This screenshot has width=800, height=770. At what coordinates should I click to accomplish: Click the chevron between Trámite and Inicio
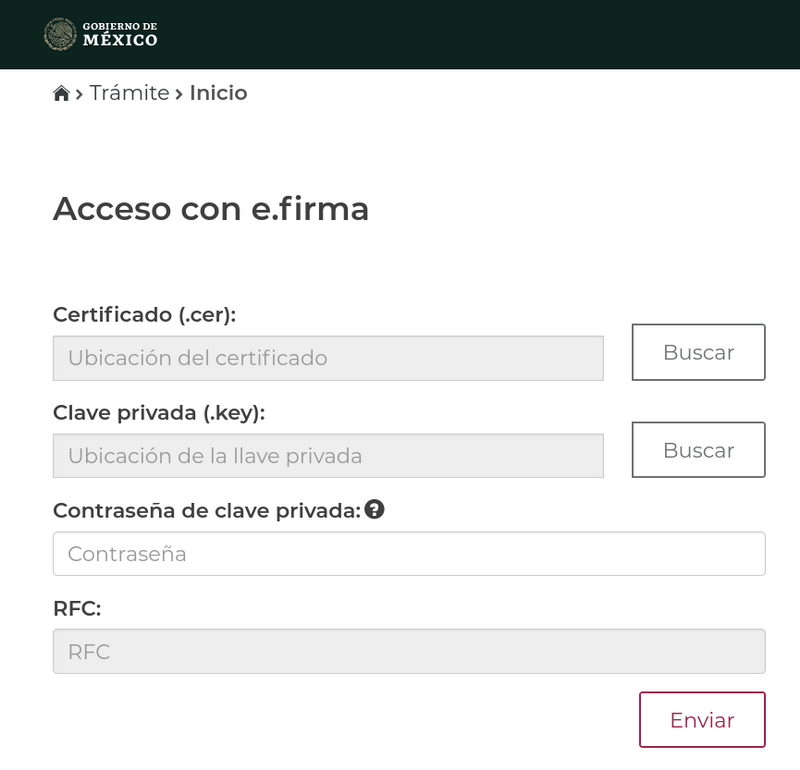coord(179,94)
